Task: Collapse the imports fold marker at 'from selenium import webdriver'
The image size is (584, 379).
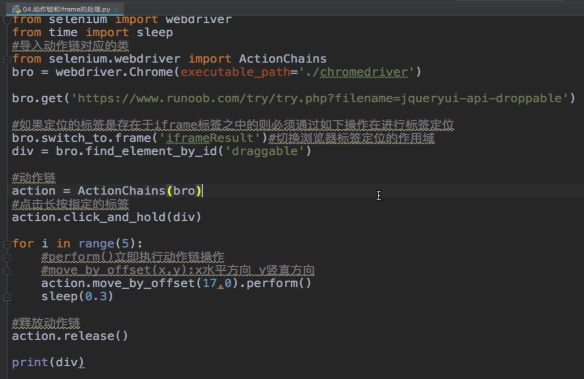Action: pos(6,20)
